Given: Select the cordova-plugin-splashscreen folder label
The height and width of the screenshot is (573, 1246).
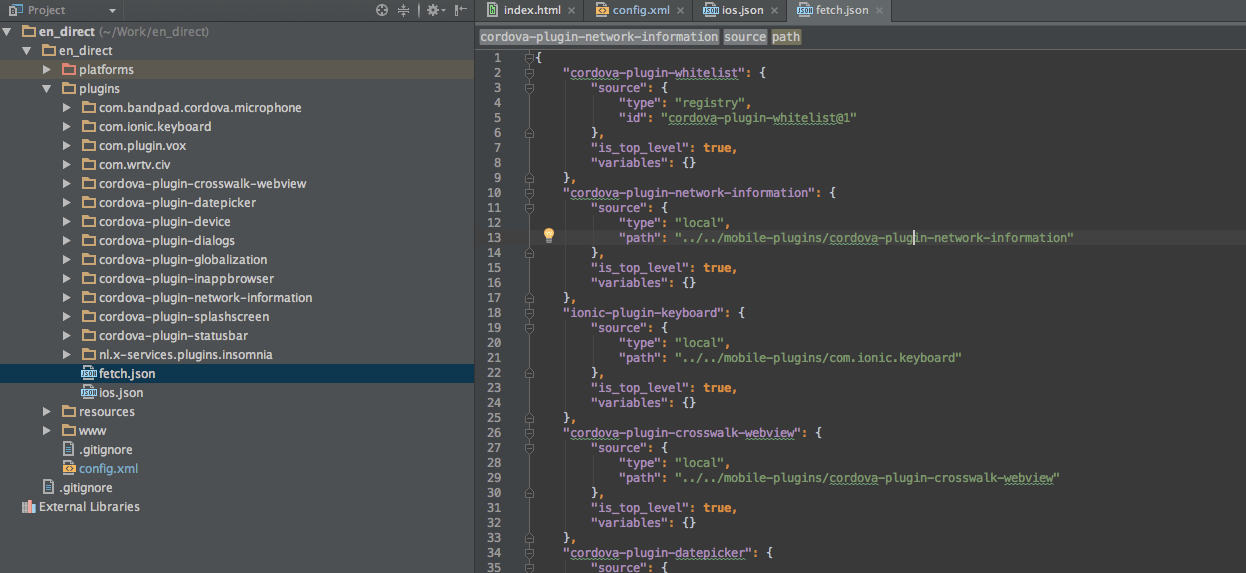Looking at the screenshot, I should click(x=184, y=317).
